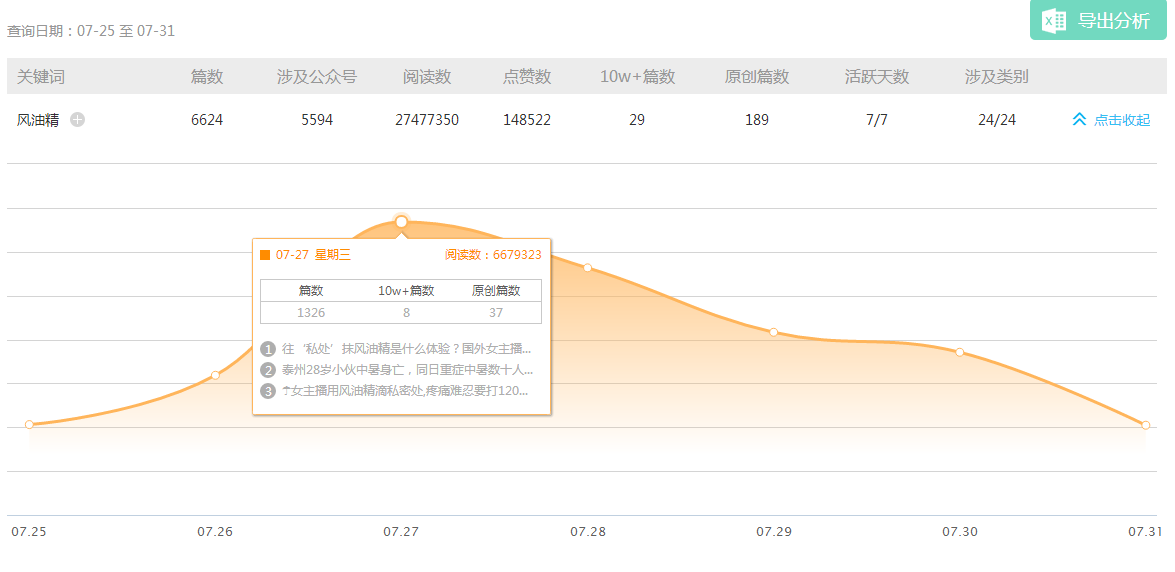
Task: Click the 点击收起 collapse link
Action: point(1121,120)
